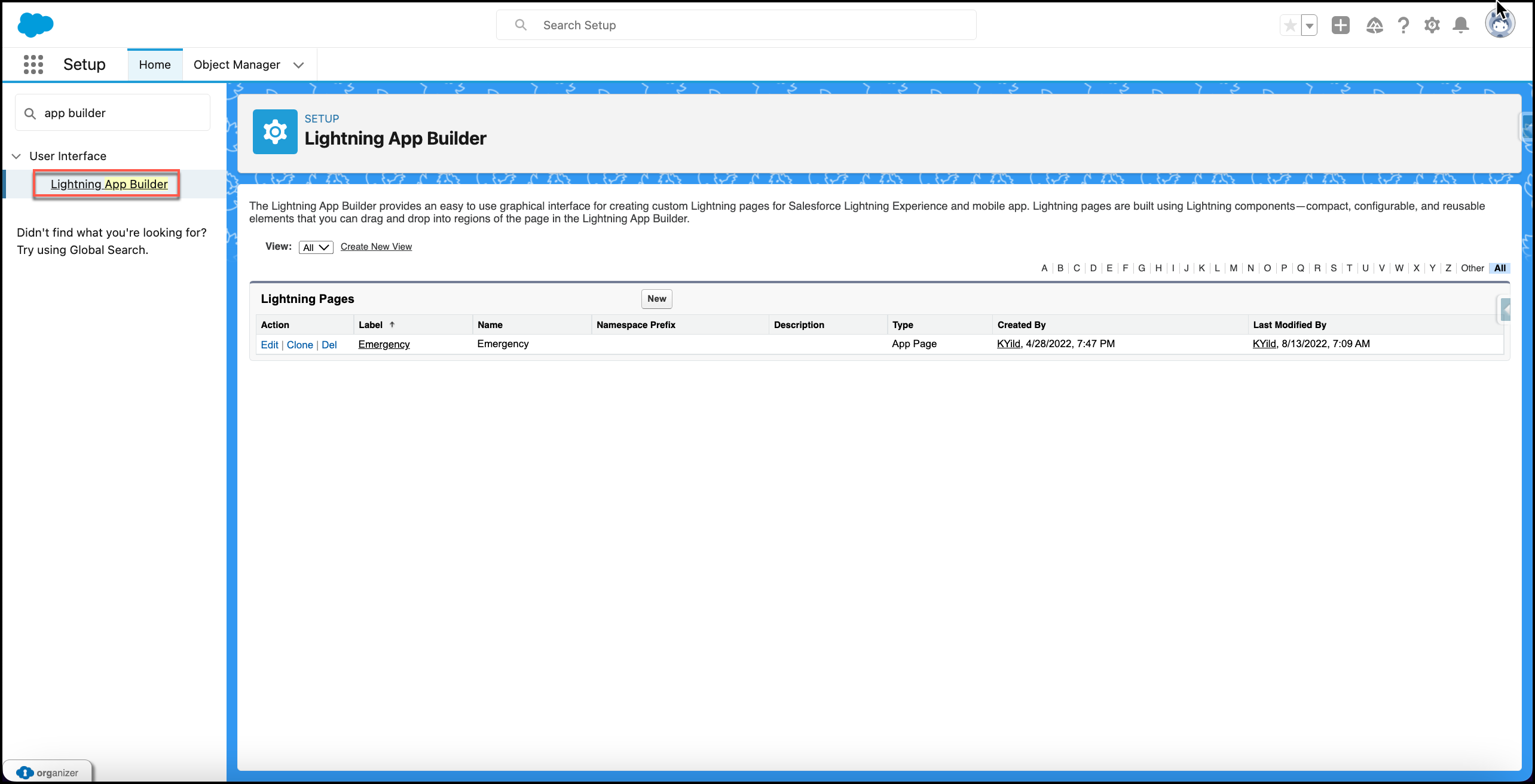Sort by the Type column header
Image resolution: width=1535 pixels, height=784 pixels.
(903, 324)
